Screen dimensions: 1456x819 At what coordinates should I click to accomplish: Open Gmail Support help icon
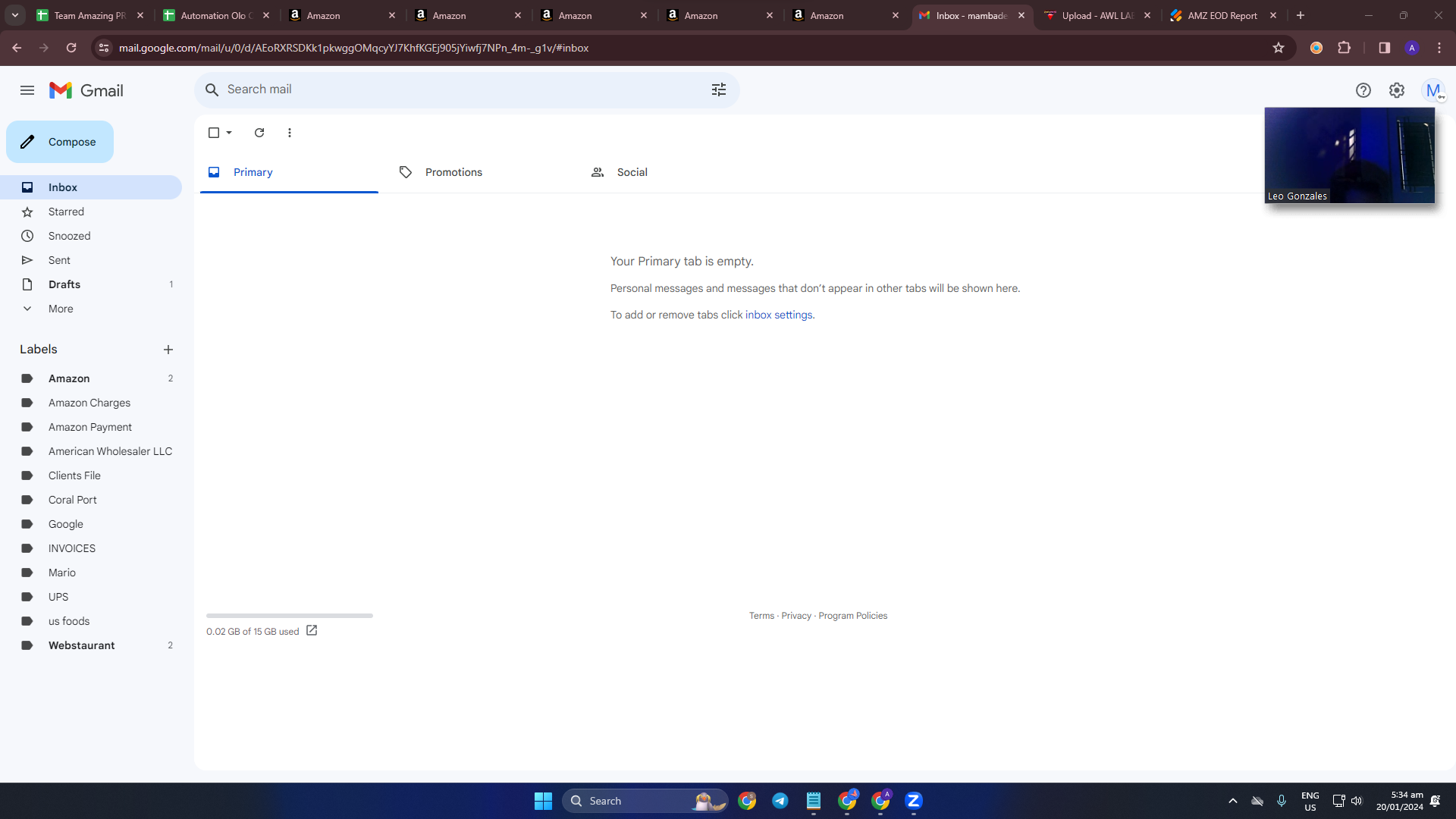click(x=1363, y=90)
